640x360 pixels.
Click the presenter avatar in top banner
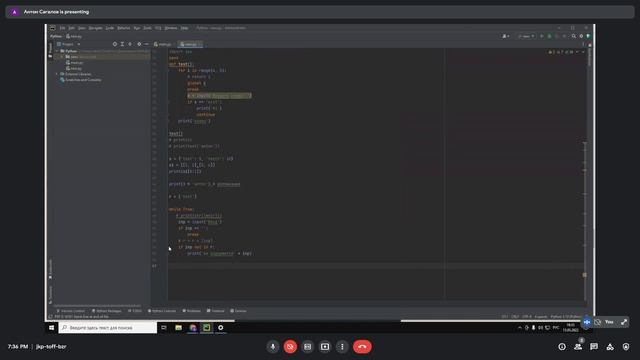14,12
